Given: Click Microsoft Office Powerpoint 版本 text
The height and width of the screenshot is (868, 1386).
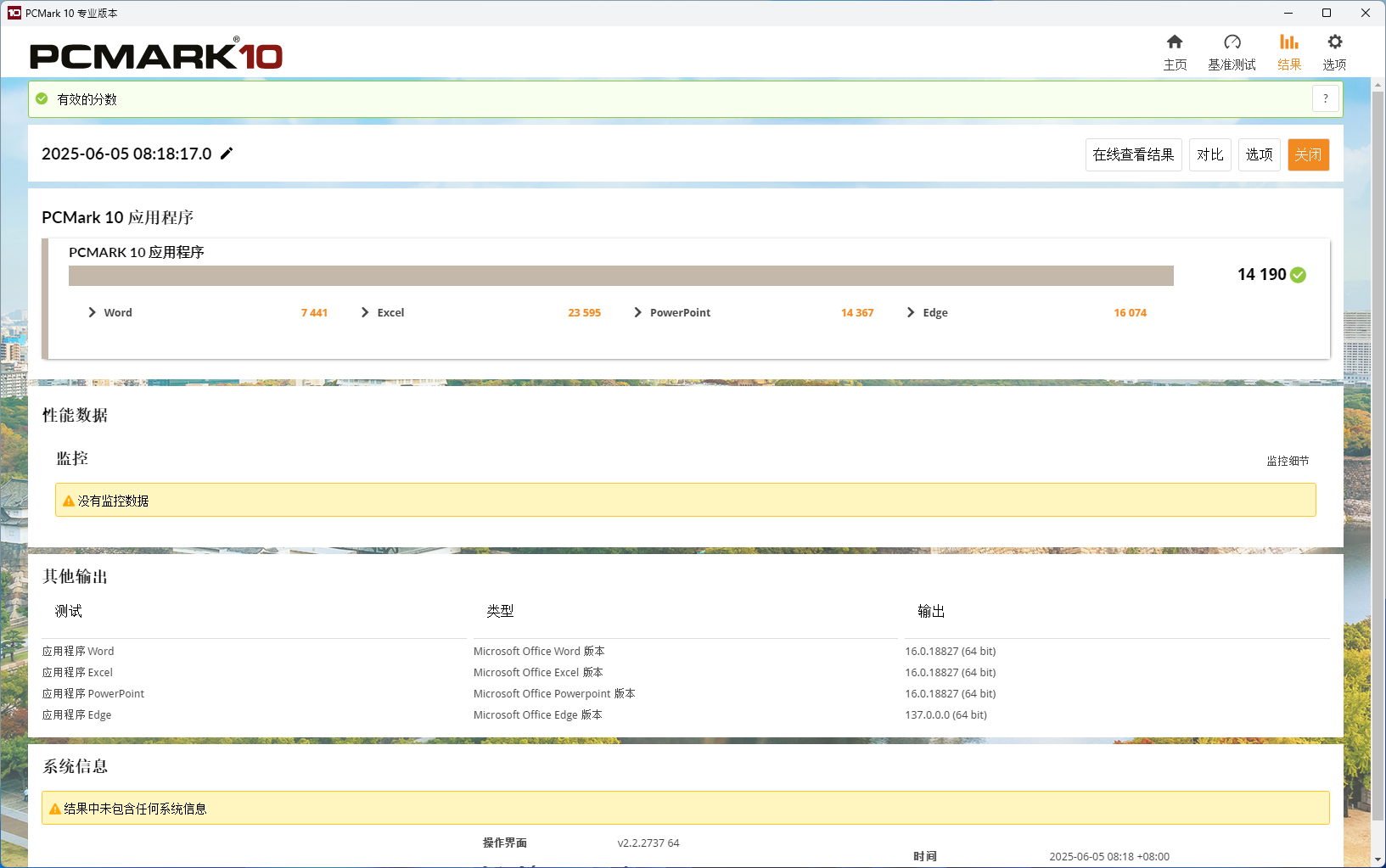Looking at the screenshot, I should click(554, 693).
